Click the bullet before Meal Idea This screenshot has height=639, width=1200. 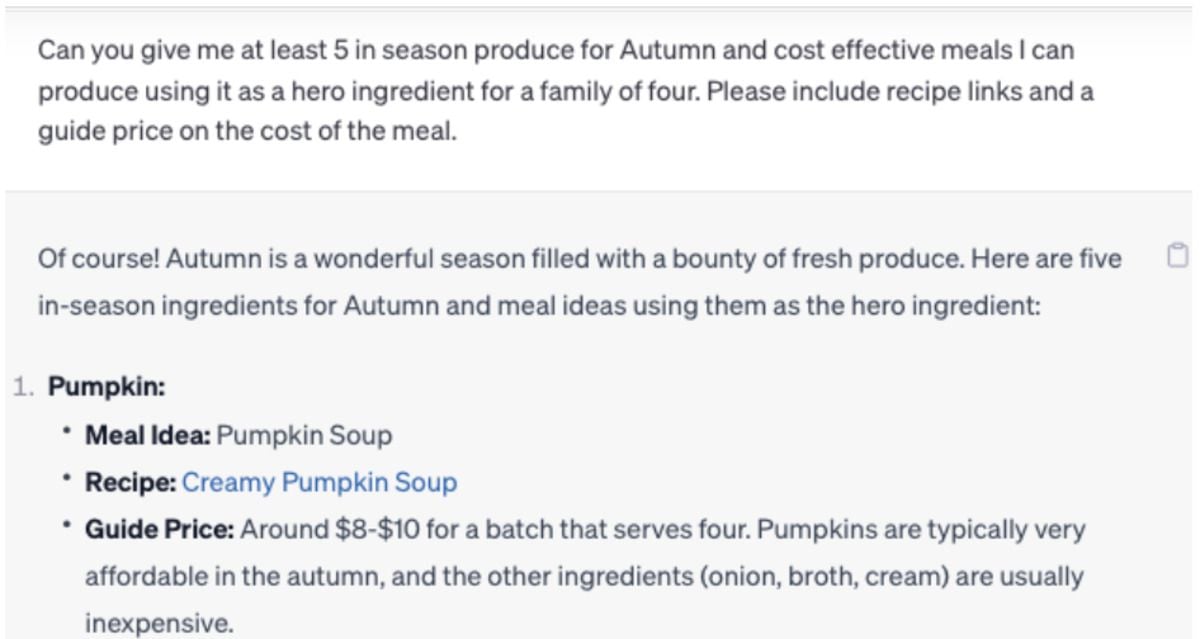66,434
